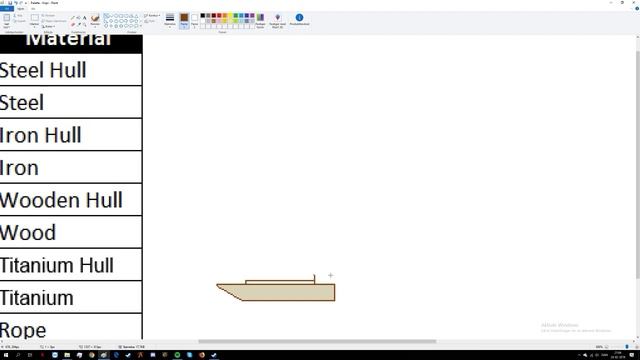Click the Select rectangle tool
640x360 pixels.
(35, 18)
